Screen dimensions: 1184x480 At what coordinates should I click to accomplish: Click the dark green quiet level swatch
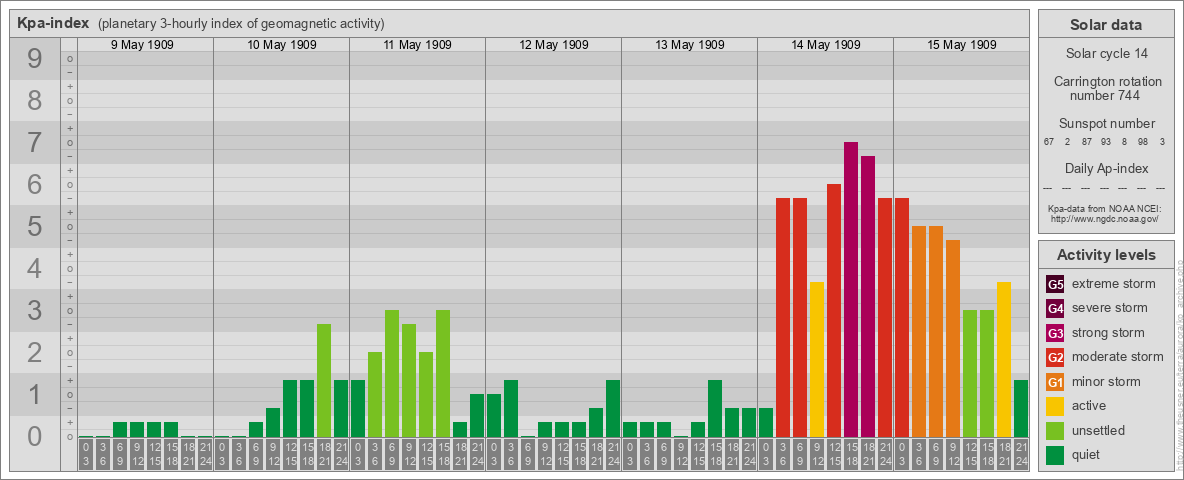coord(1055,454)
